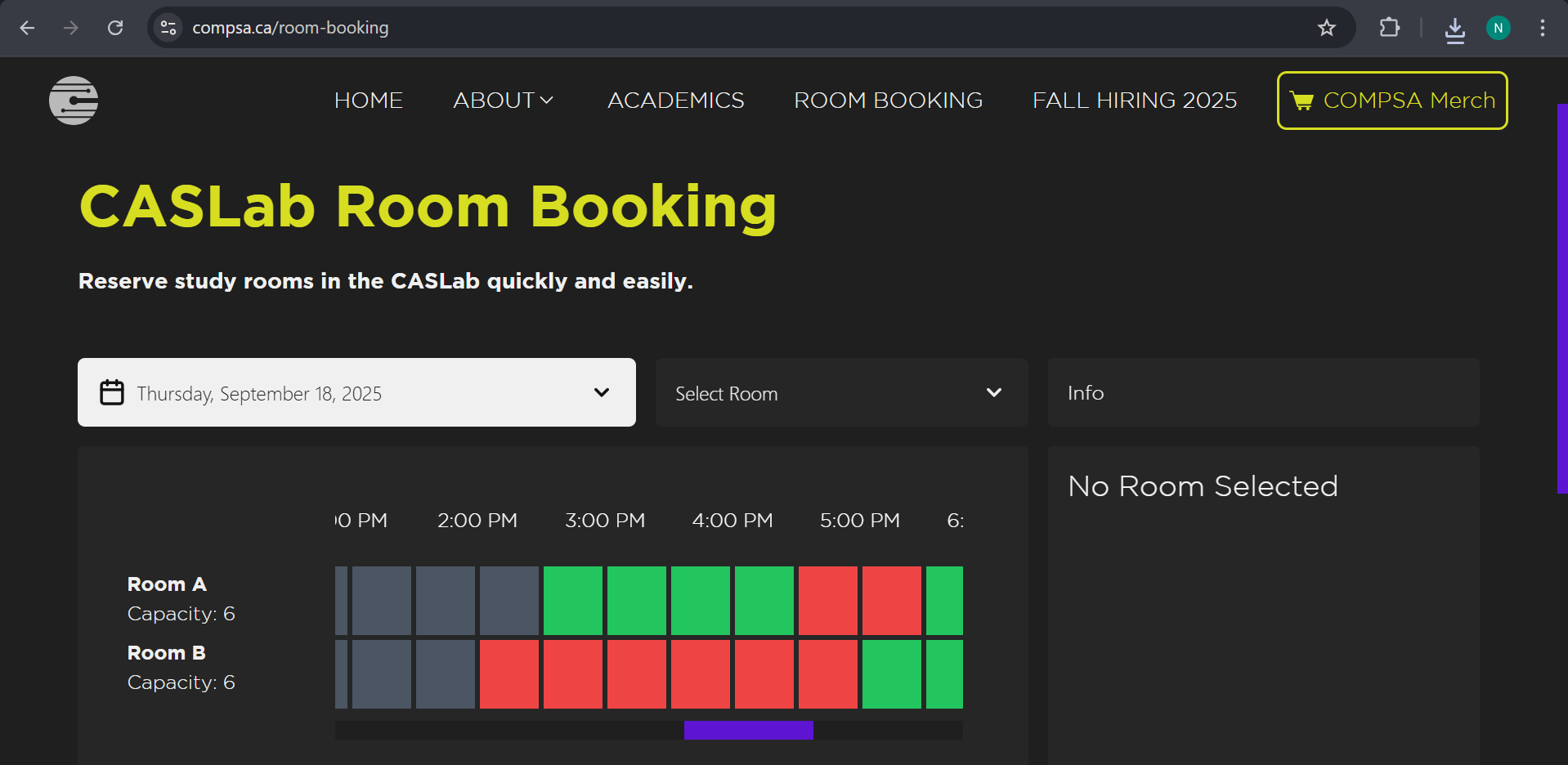The width and height of the screenshot is (1568, 765).
Task: Click the calendar icon in the date picker
Action: (112, 392)
